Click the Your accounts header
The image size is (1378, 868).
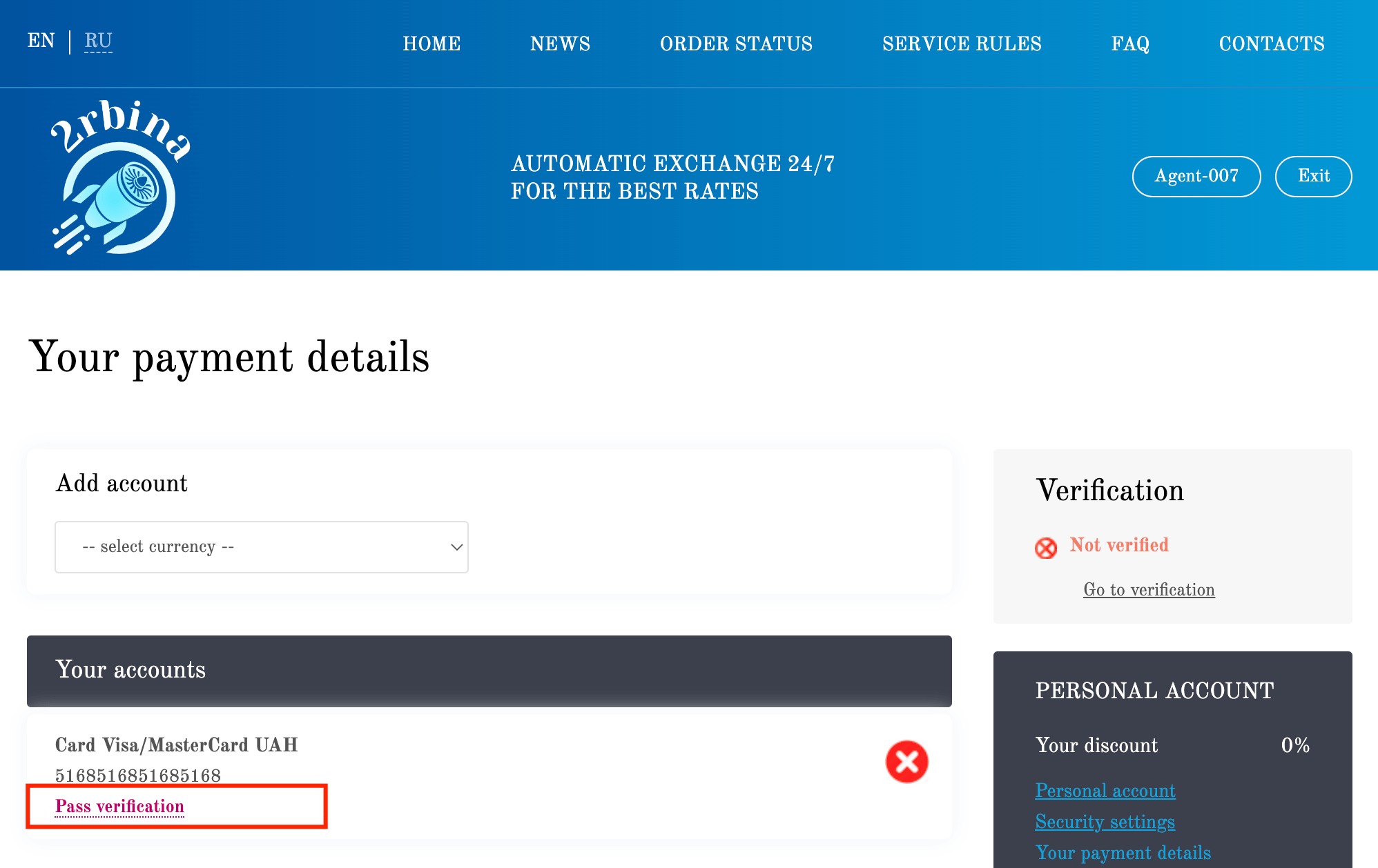[x=489, y=671]
